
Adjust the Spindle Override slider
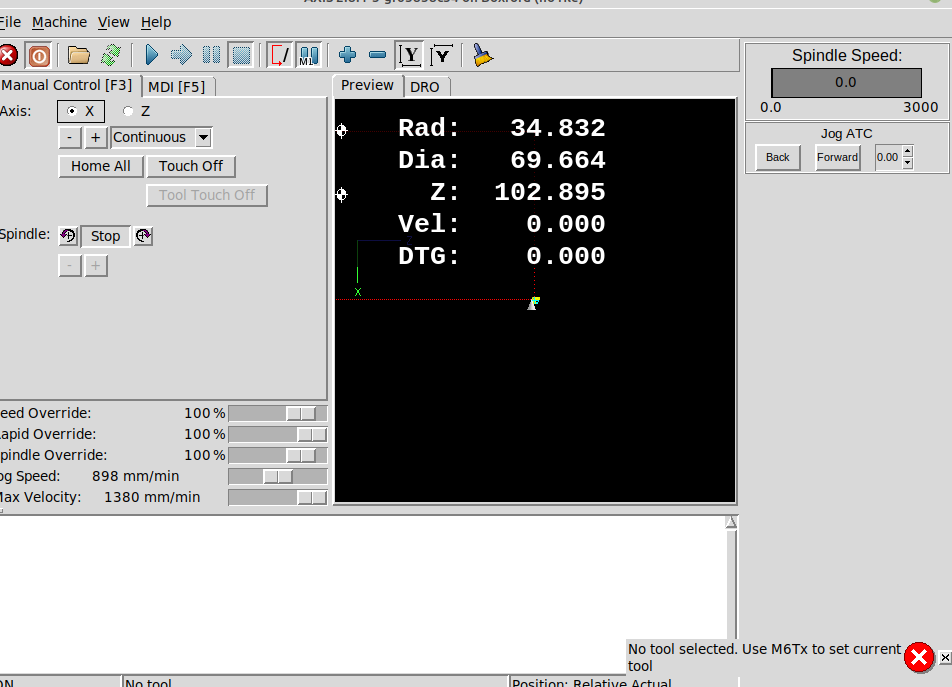[x=277, y=455]
